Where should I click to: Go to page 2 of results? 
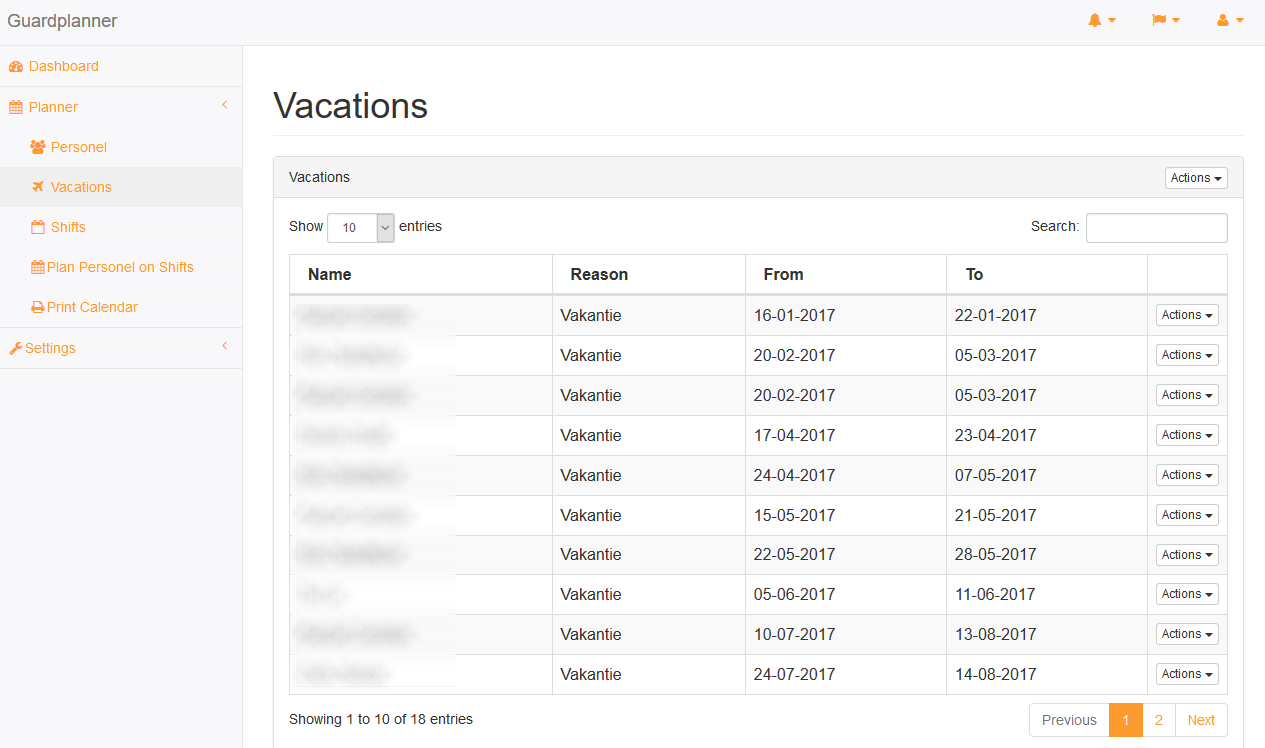pyautogui.click(x=1158, y=720)
